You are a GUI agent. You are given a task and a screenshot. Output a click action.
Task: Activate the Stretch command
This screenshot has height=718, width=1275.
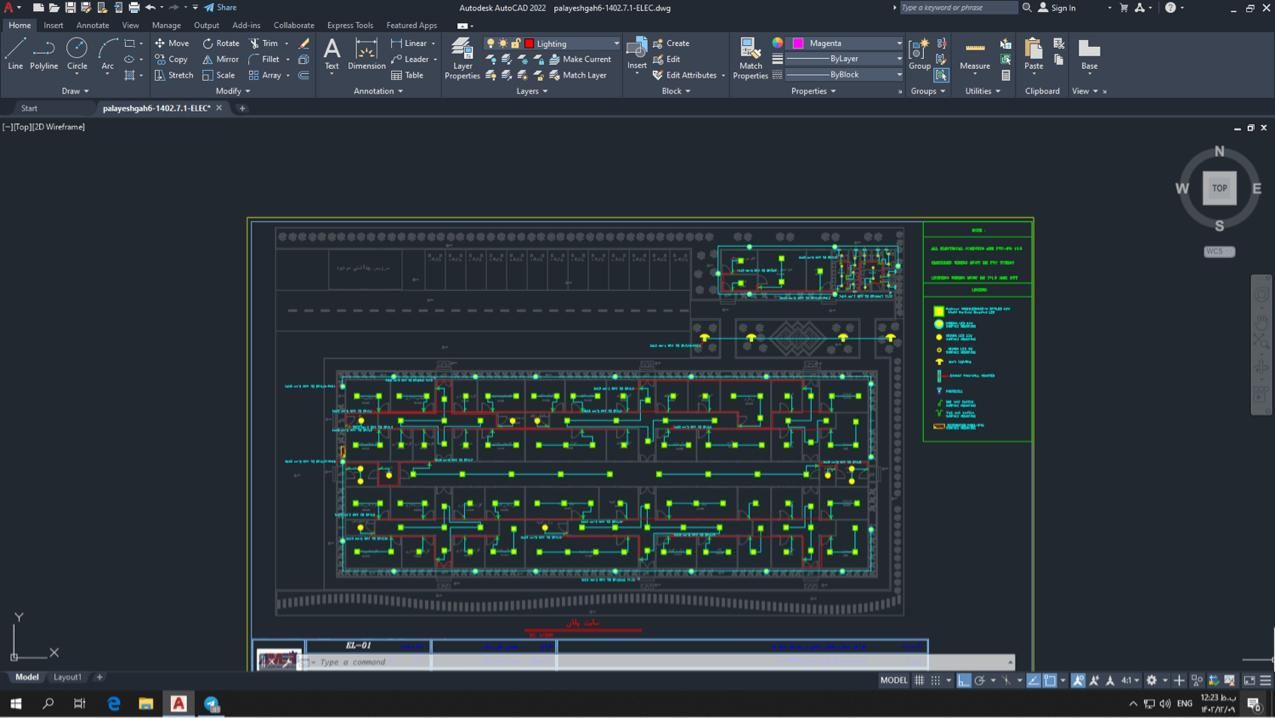click(174, 75)
